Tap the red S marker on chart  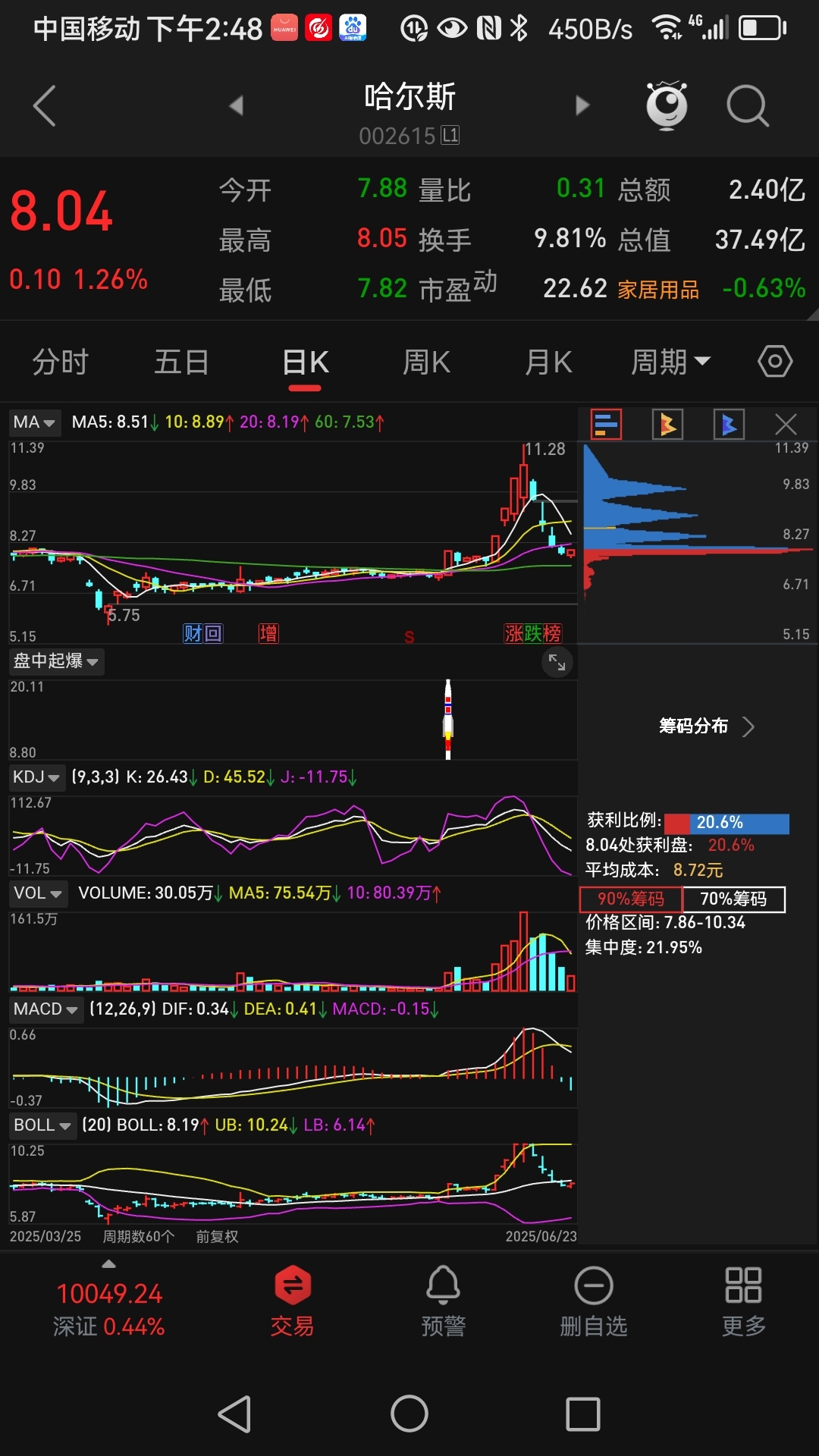tap(409, 637)
